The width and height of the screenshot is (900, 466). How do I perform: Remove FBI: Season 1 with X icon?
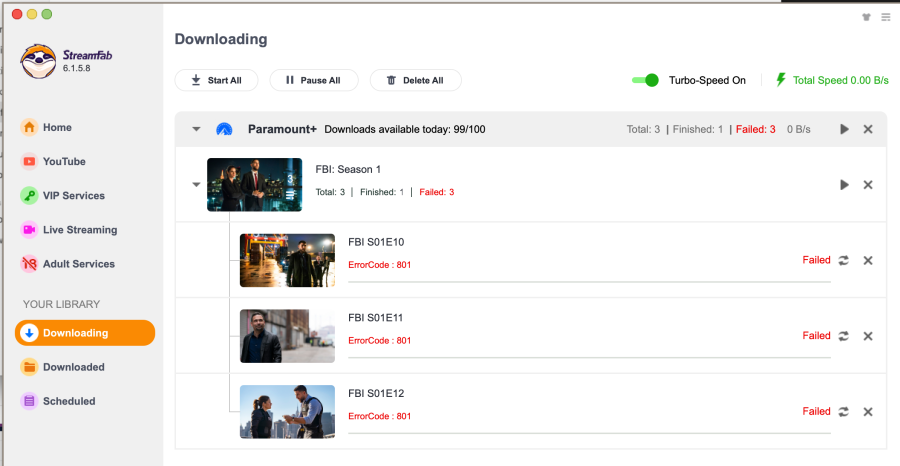868,185
